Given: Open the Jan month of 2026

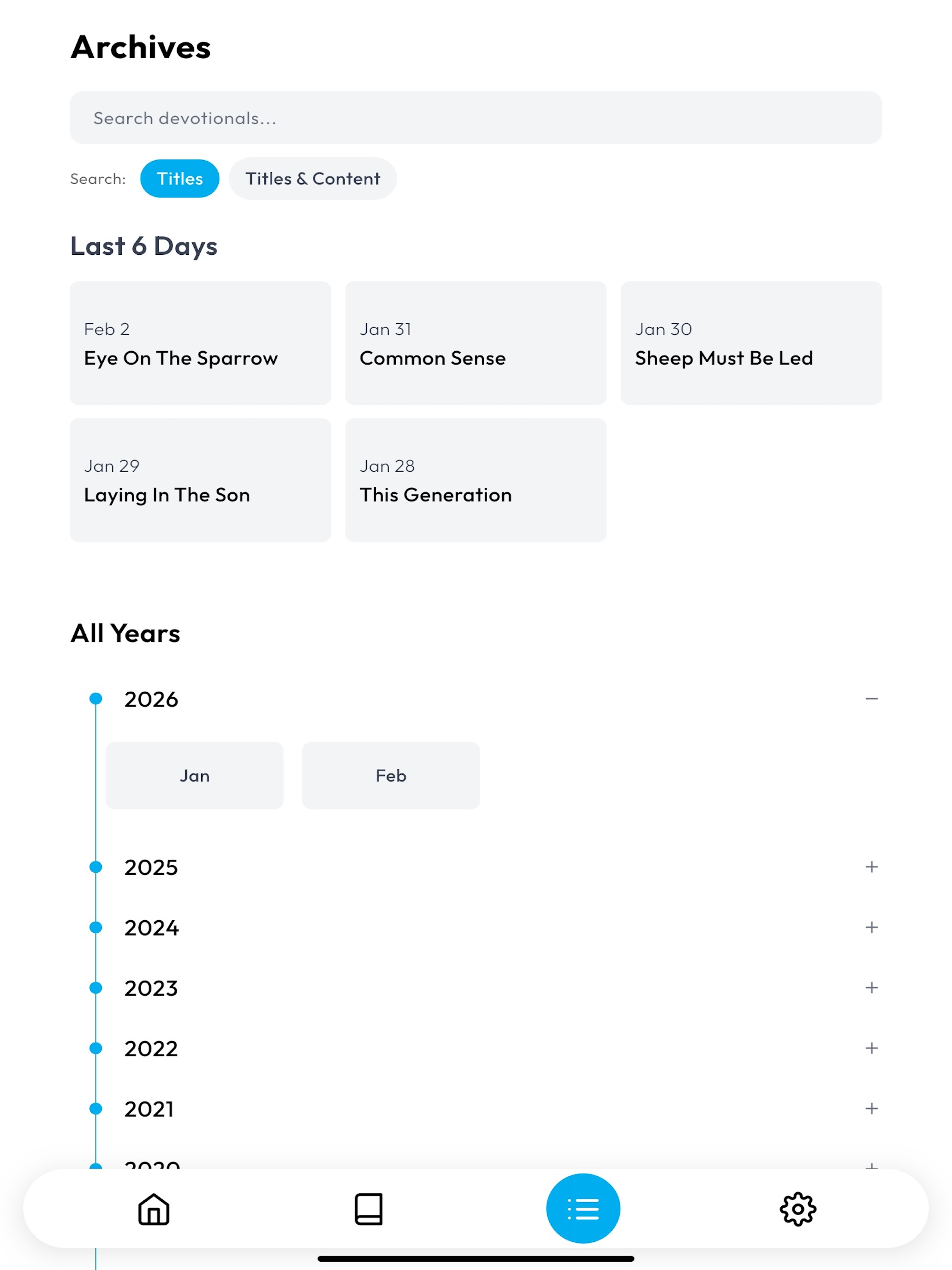Looking at the screenshot, I should 195,776.
